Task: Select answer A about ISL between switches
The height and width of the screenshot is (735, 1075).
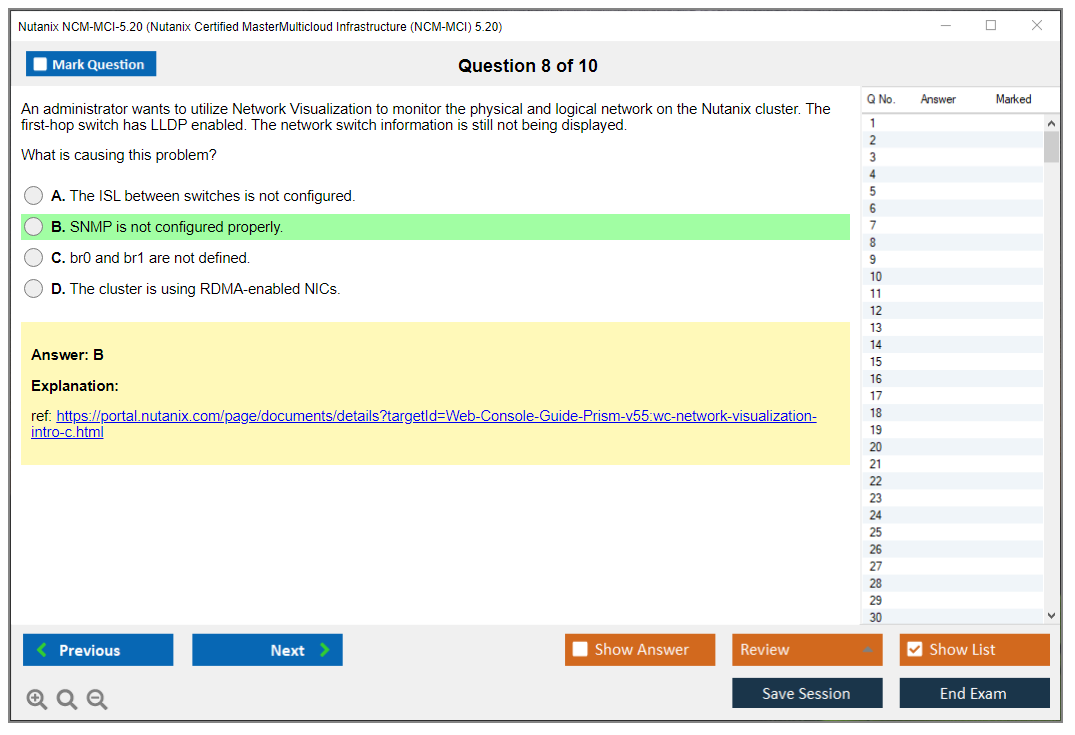Action: (34, 196)
